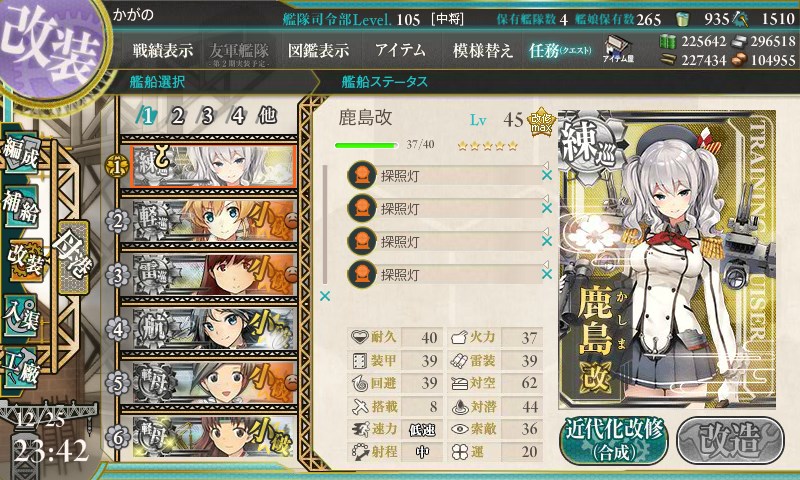Open the 入渠 repair dock icon
800x480 pixels.
click(20, 315)
